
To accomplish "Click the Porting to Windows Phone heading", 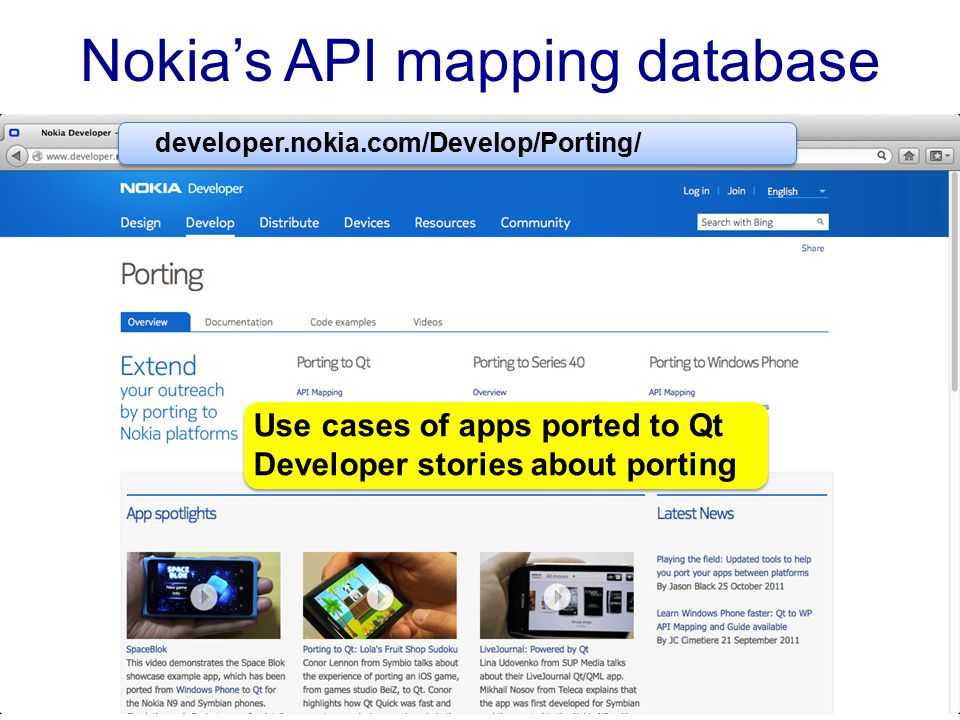I will pos(724,362).
